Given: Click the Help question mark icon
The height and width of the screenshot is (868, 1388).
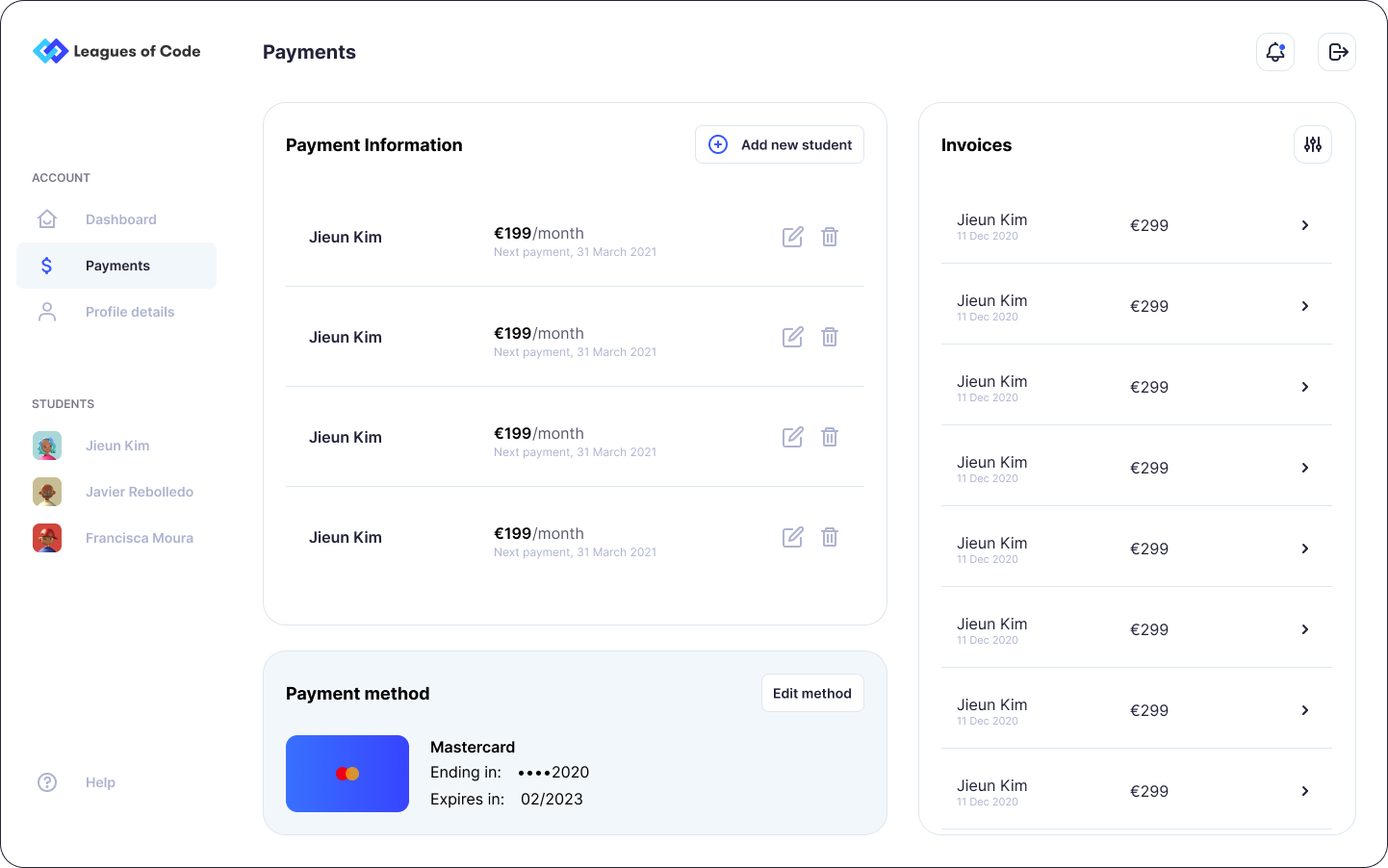Looking at the screenshot, I should pos(47,782).
